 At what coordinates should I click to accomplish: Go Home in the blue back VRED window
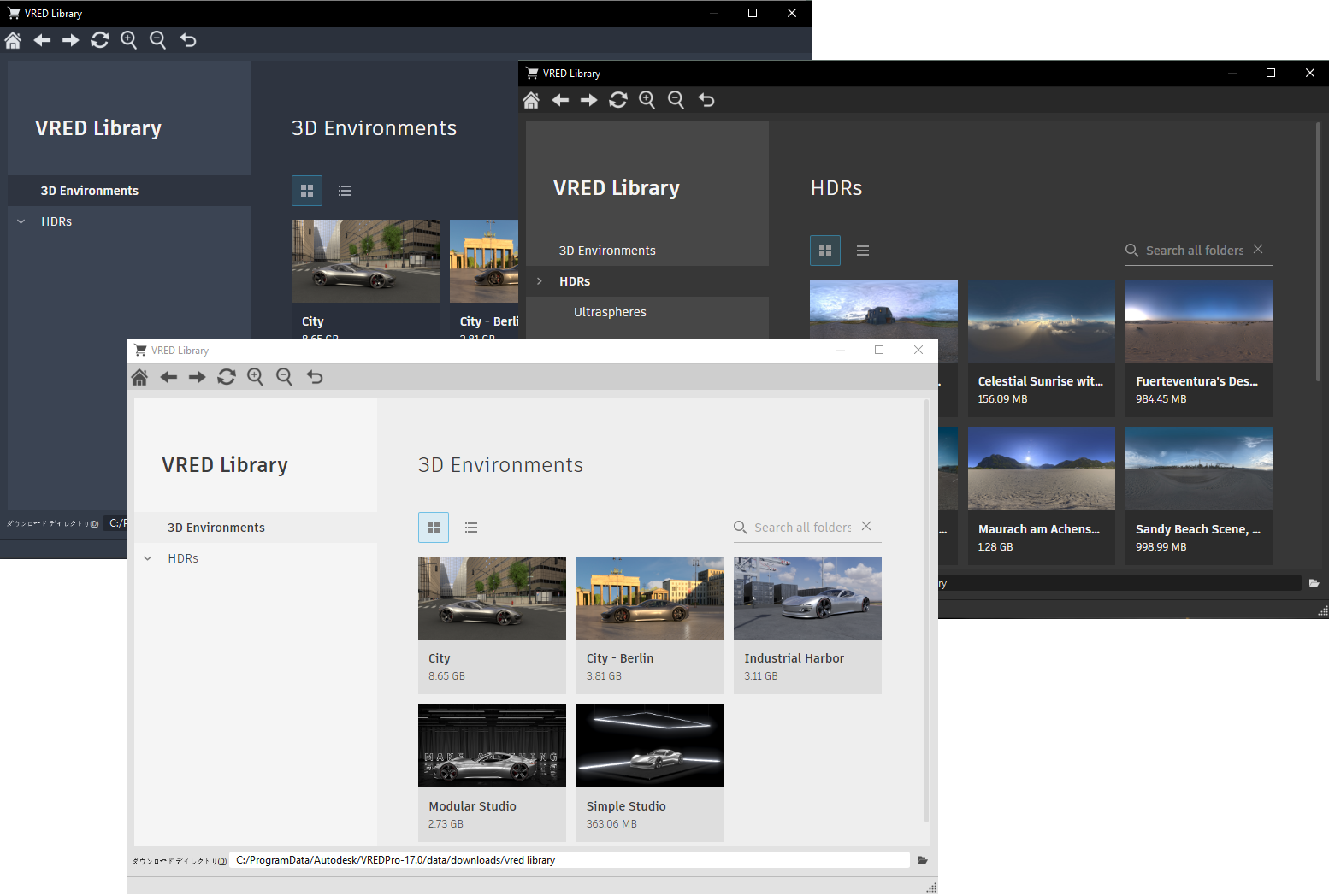coord(13,40)
